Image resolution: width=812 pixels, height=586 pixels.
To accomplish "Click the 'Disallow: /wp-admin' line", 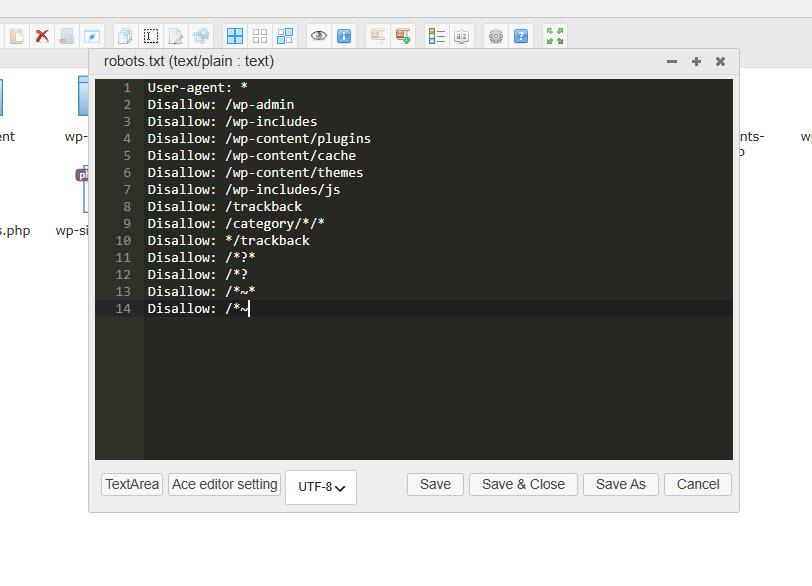I will pyautogui.click(x=221, y=105).
